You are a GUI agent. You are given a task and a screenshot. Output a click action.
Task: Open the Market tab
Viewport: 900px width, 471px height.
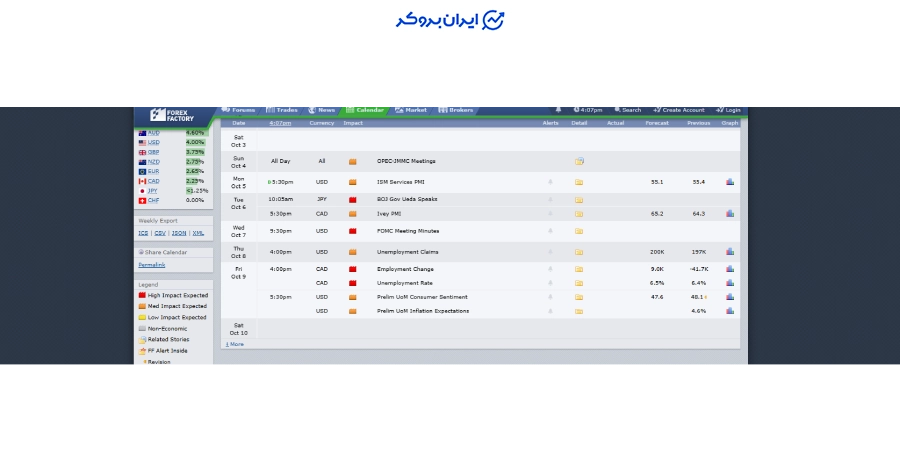[411, 110]
